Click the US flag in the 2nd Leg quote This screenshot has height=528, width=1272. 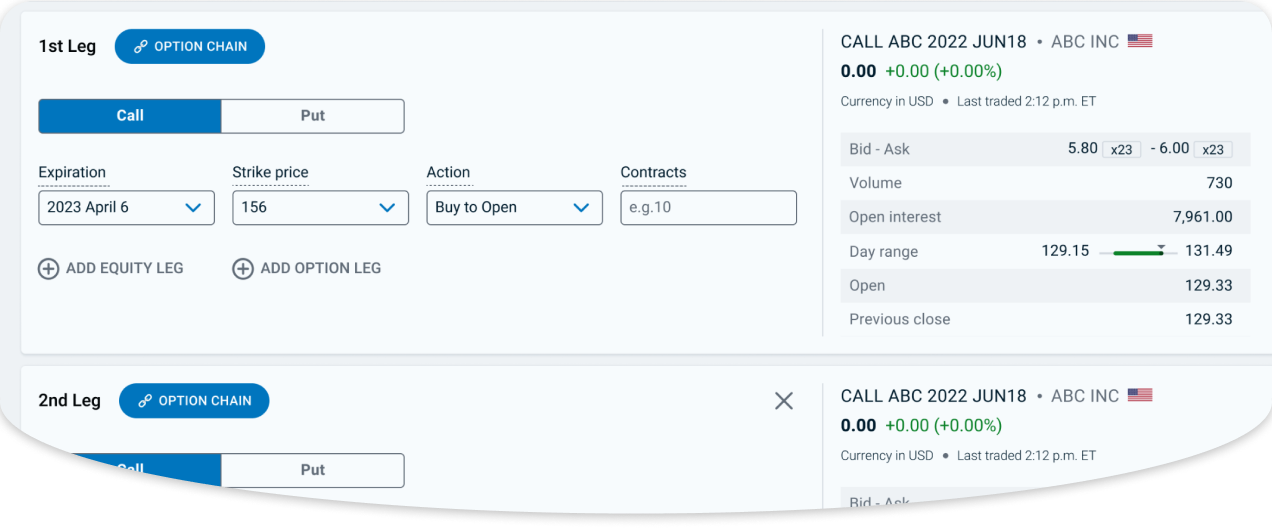[1140, 395]
